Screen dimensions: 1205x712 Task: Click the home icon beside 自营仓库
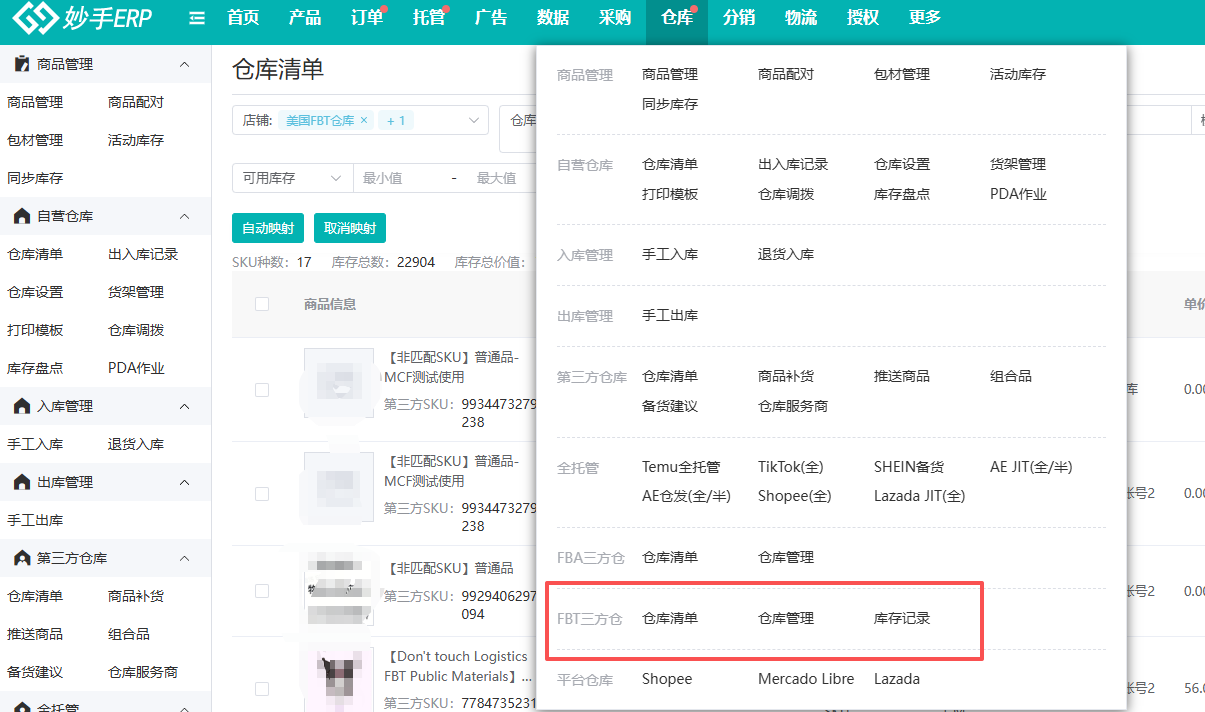23,216
